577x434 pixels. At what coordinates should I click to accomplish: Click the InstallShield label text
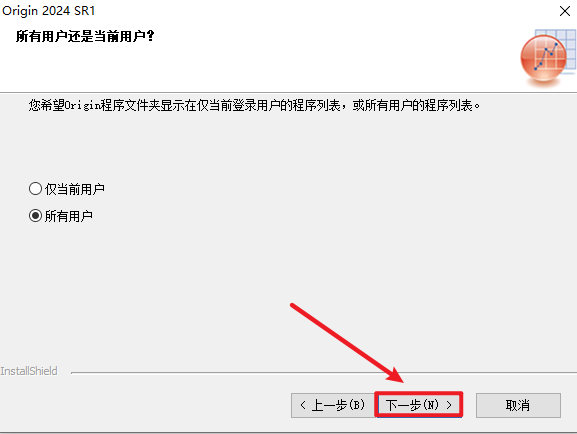[x=29, y=371]
